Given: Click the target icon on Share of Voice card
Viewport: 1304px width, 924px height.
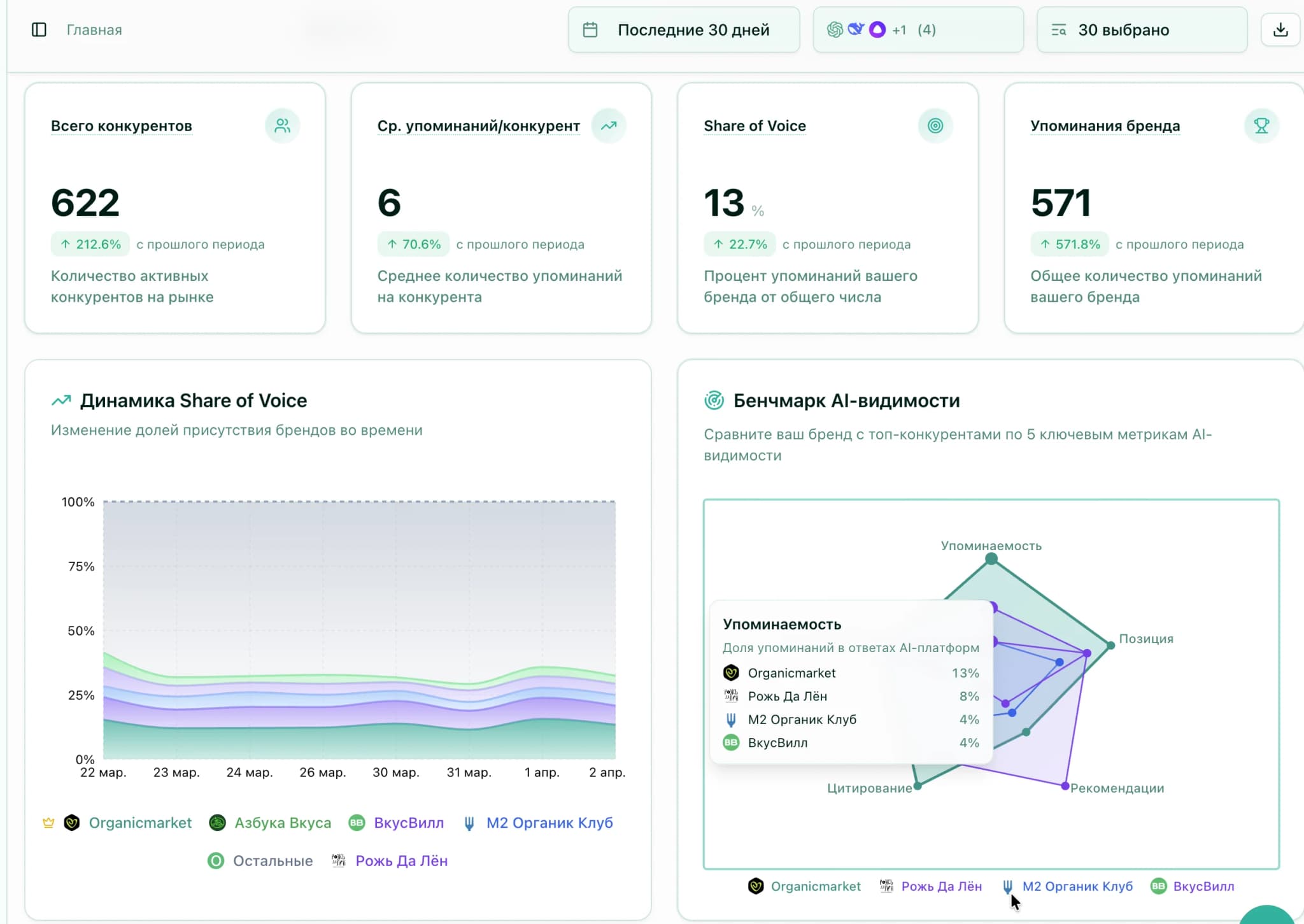Looking at the screenshot, I should pyautogui.click(x=934, y=125).
